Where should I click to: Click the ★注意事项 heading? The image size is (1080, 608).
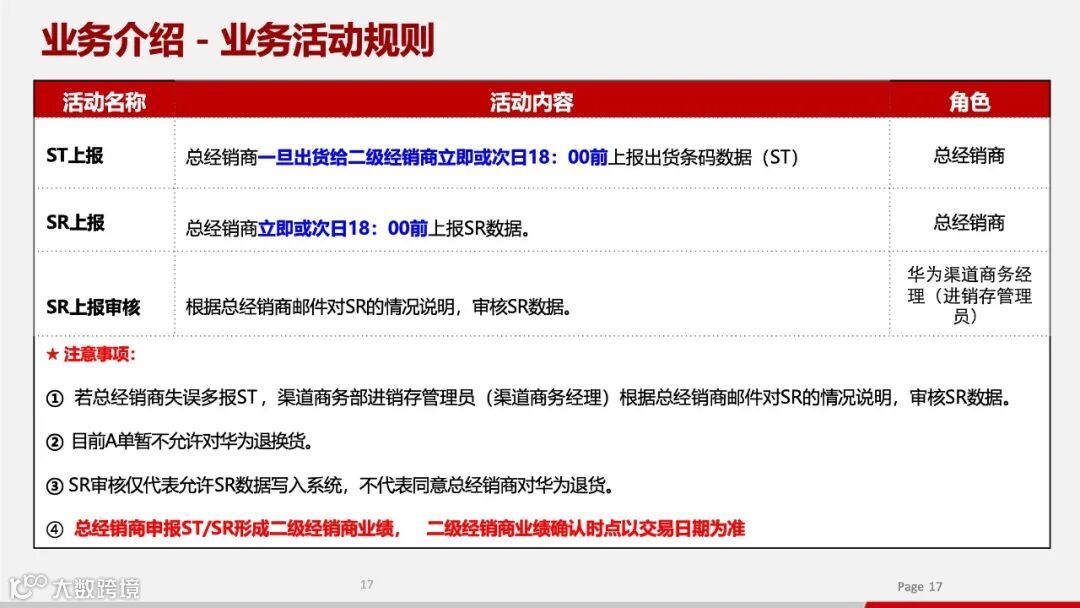click(91, 355)
